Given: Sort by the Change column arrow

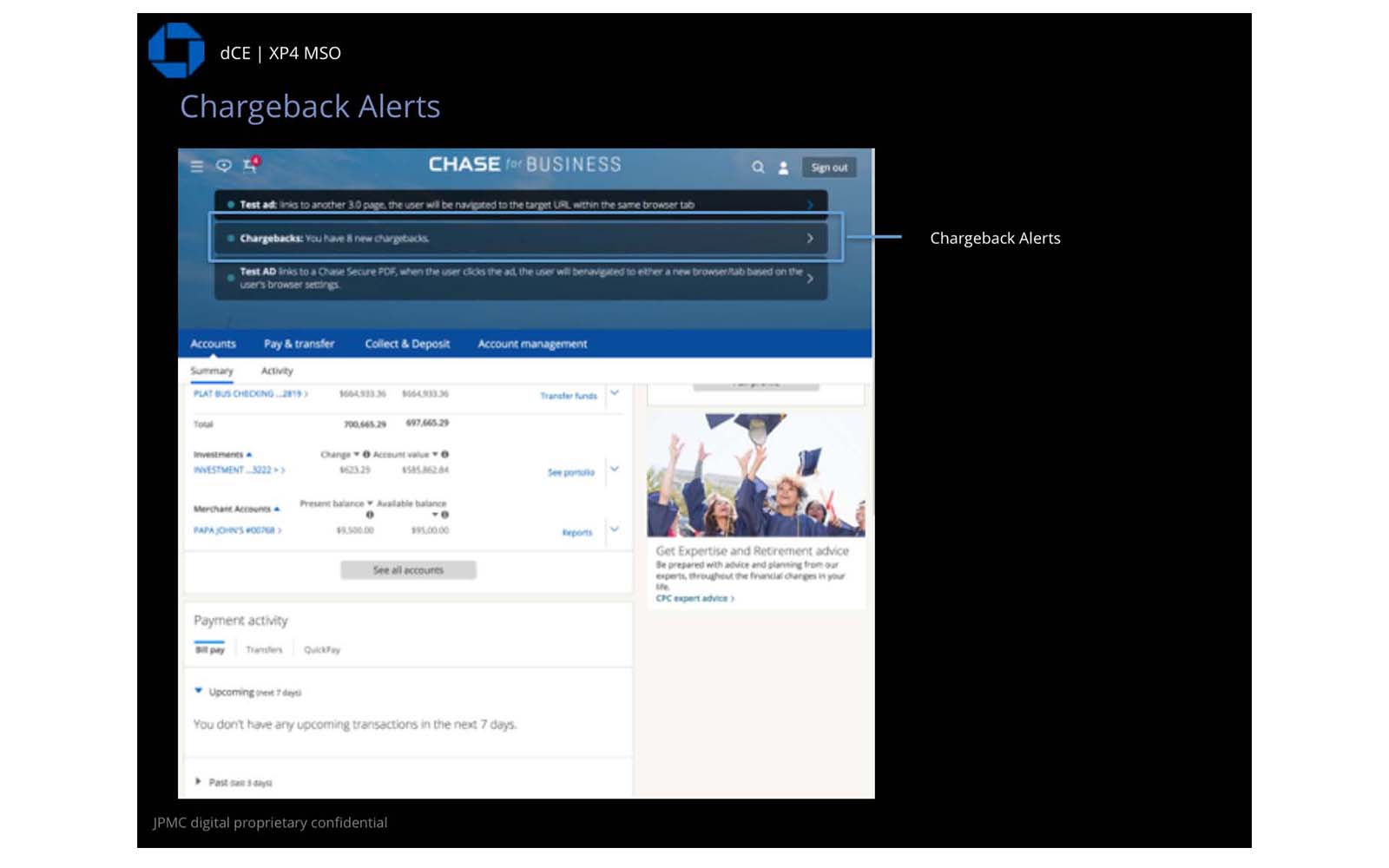Looking at the screenshot, I should 356,454.
